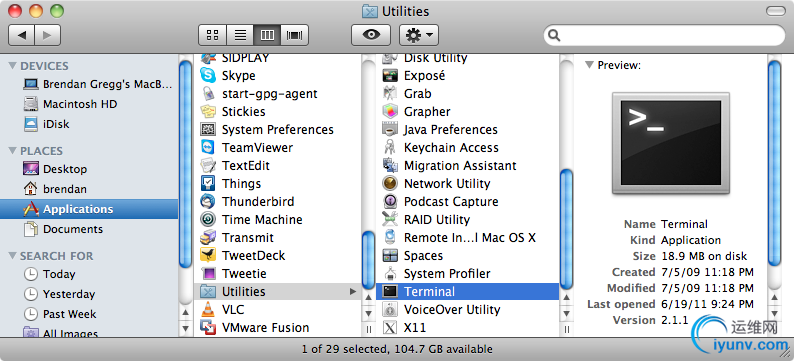Open the Action gear dropdown menu

(419, 35)
